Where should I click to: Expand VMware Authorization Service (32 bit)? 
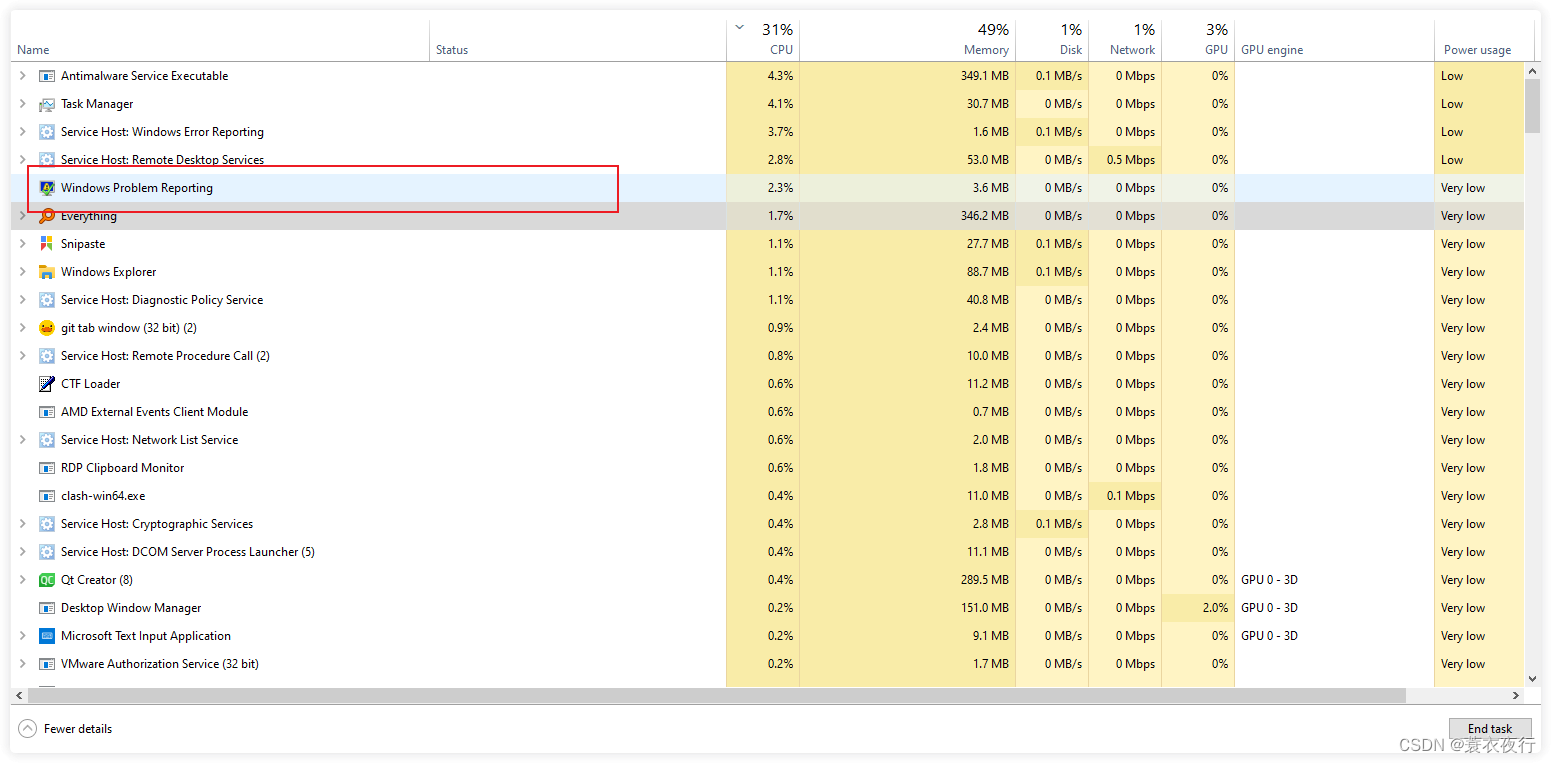click(x=23, y=664)
